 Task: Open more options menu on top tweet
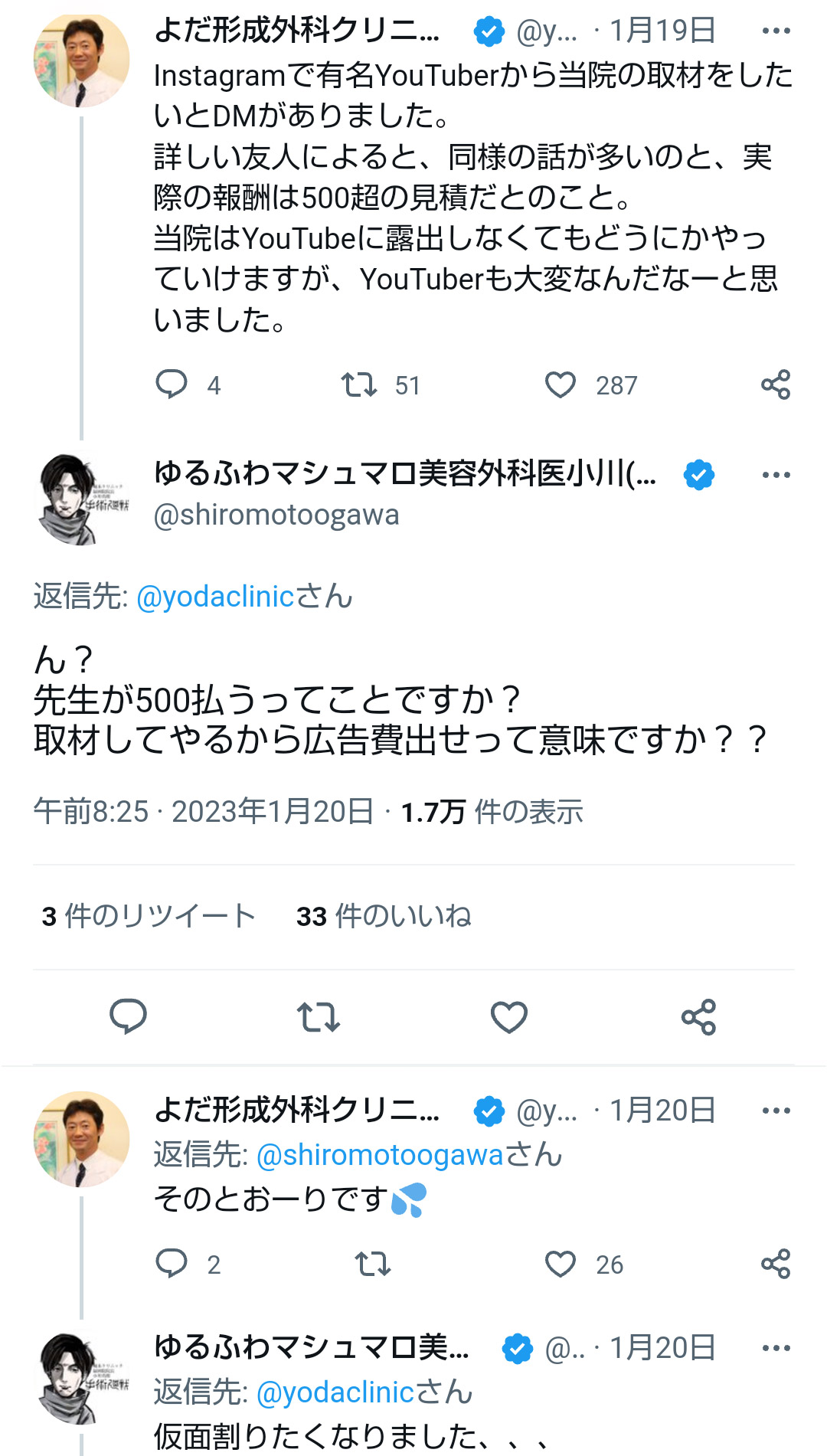coord(776,31)
